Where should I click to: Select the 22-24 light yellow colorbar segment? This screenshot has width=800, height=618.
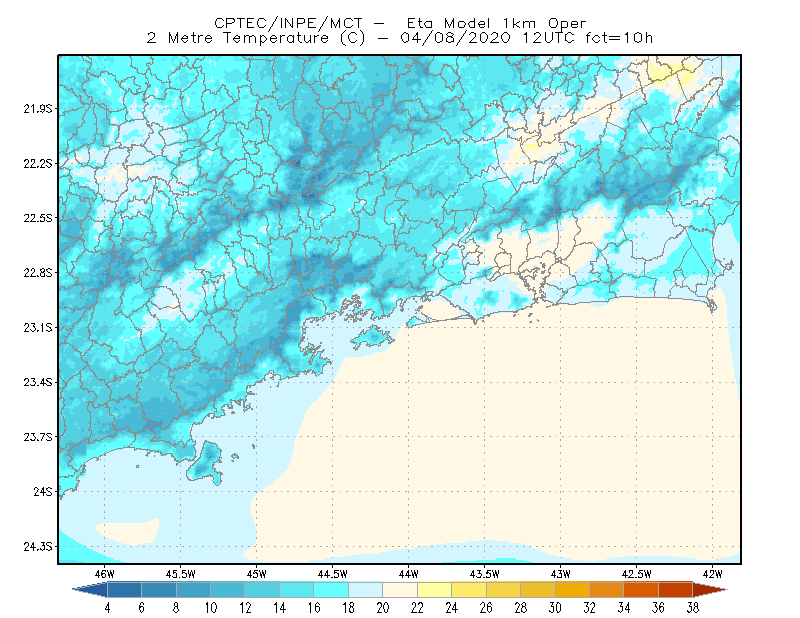tap(434, 590)
